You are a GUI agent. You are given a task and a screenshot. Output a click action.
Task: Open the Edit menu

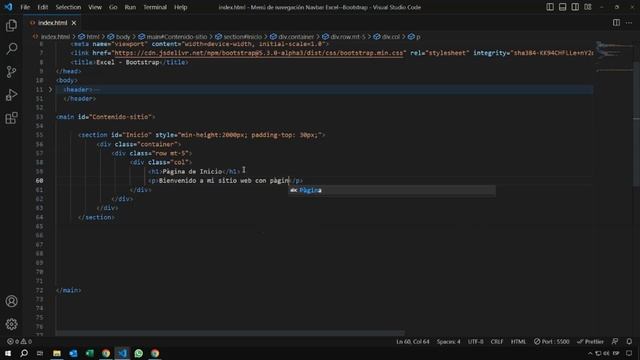42,7
